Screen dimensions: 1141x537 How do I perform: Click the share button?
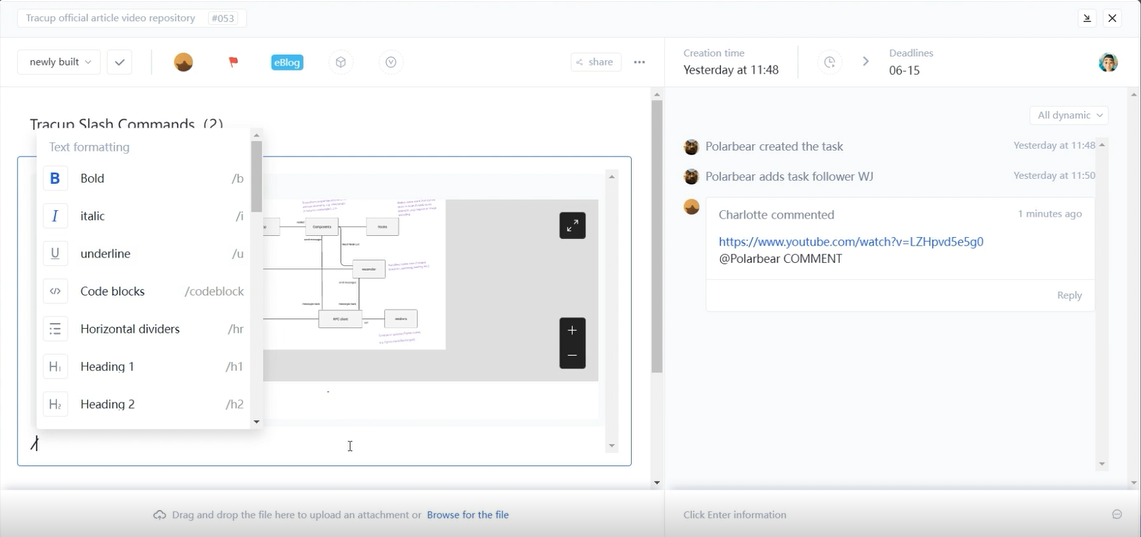595,62
